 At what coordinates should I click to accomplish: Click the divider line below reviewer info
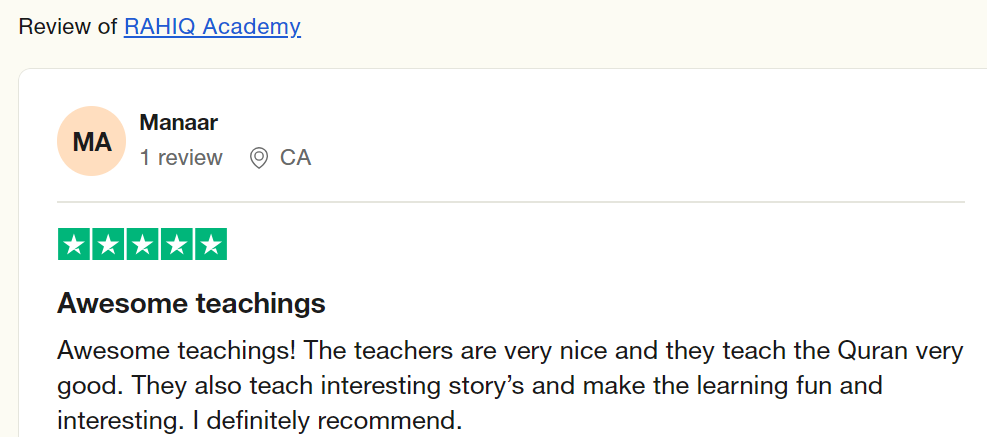(510, 202)
